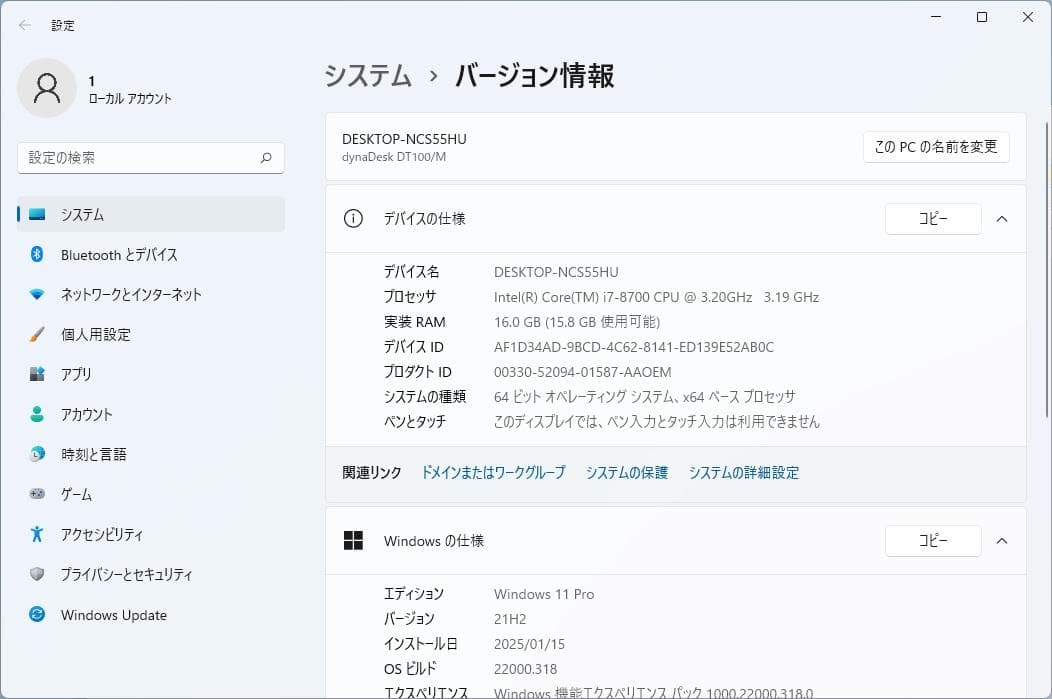Click このPCの名前を変更 button
Image resolution: width=1052 pixels, height=699 pixels.
(936, 146)
